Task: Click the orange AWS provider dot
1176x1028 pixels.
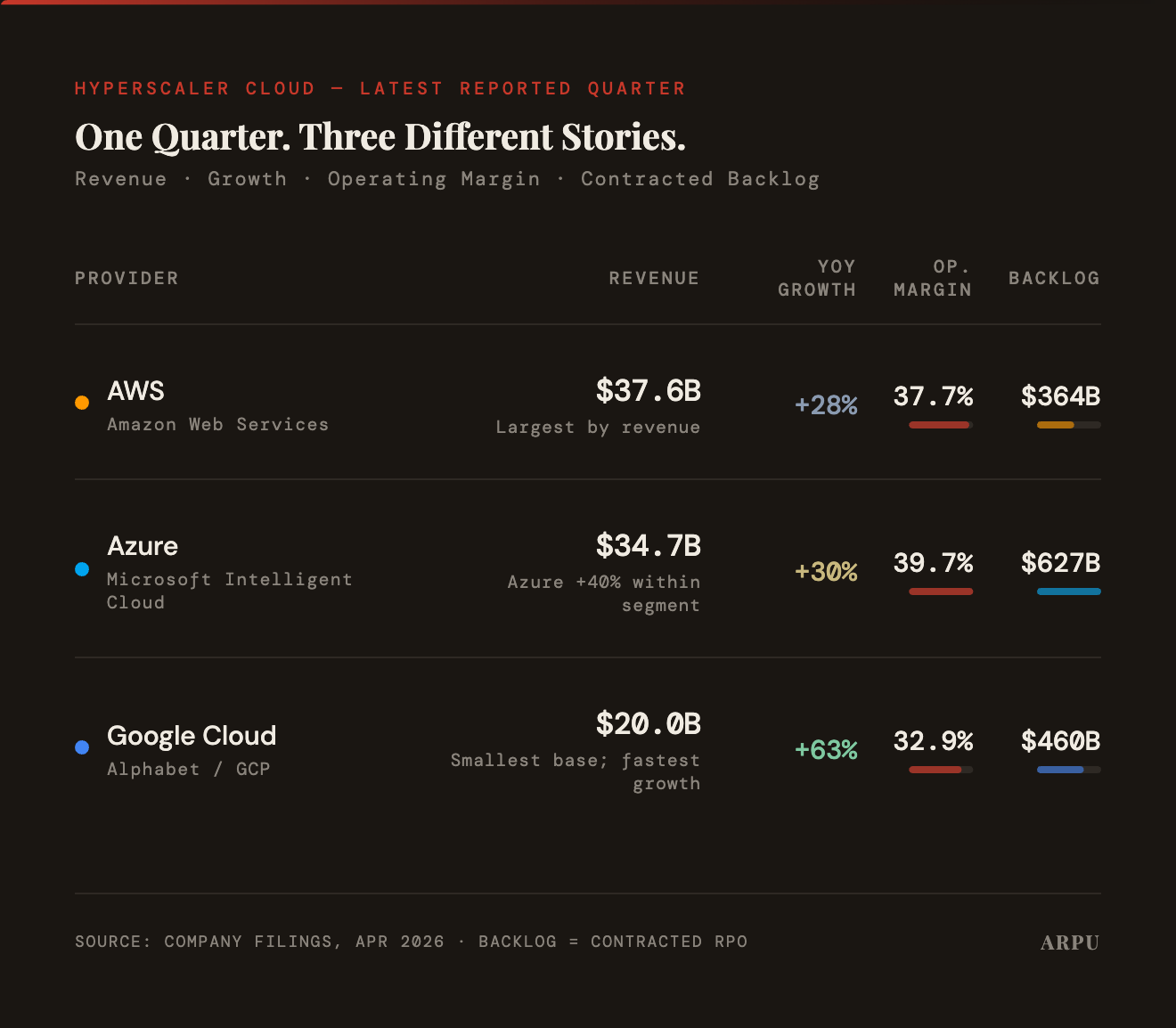Action: tap(82, 403)
